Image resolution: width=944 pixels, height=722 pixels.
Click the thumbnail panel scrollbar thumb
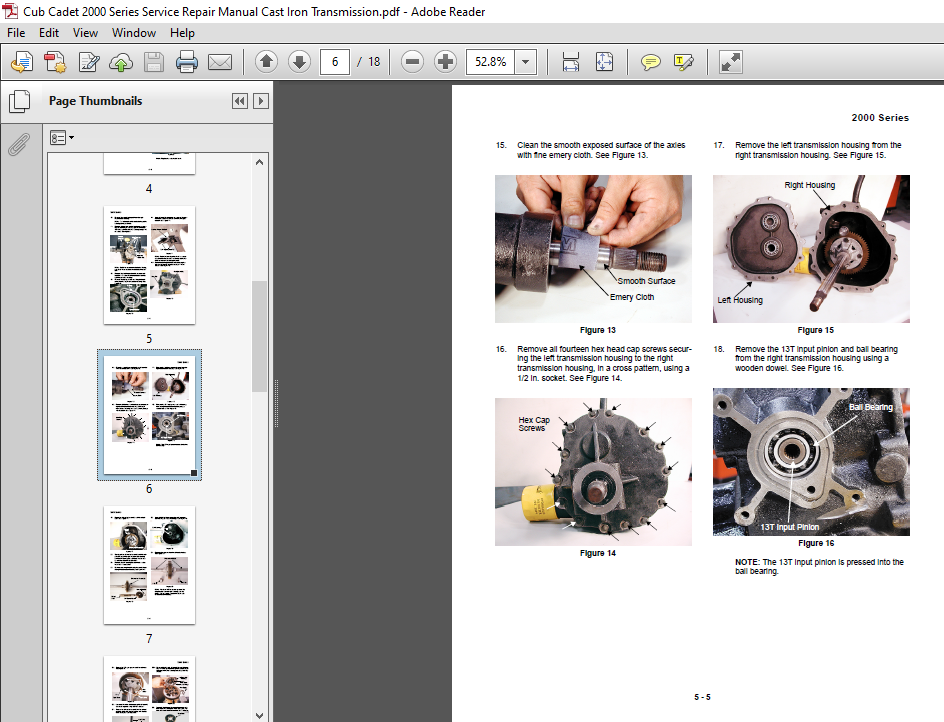point(259,336)
